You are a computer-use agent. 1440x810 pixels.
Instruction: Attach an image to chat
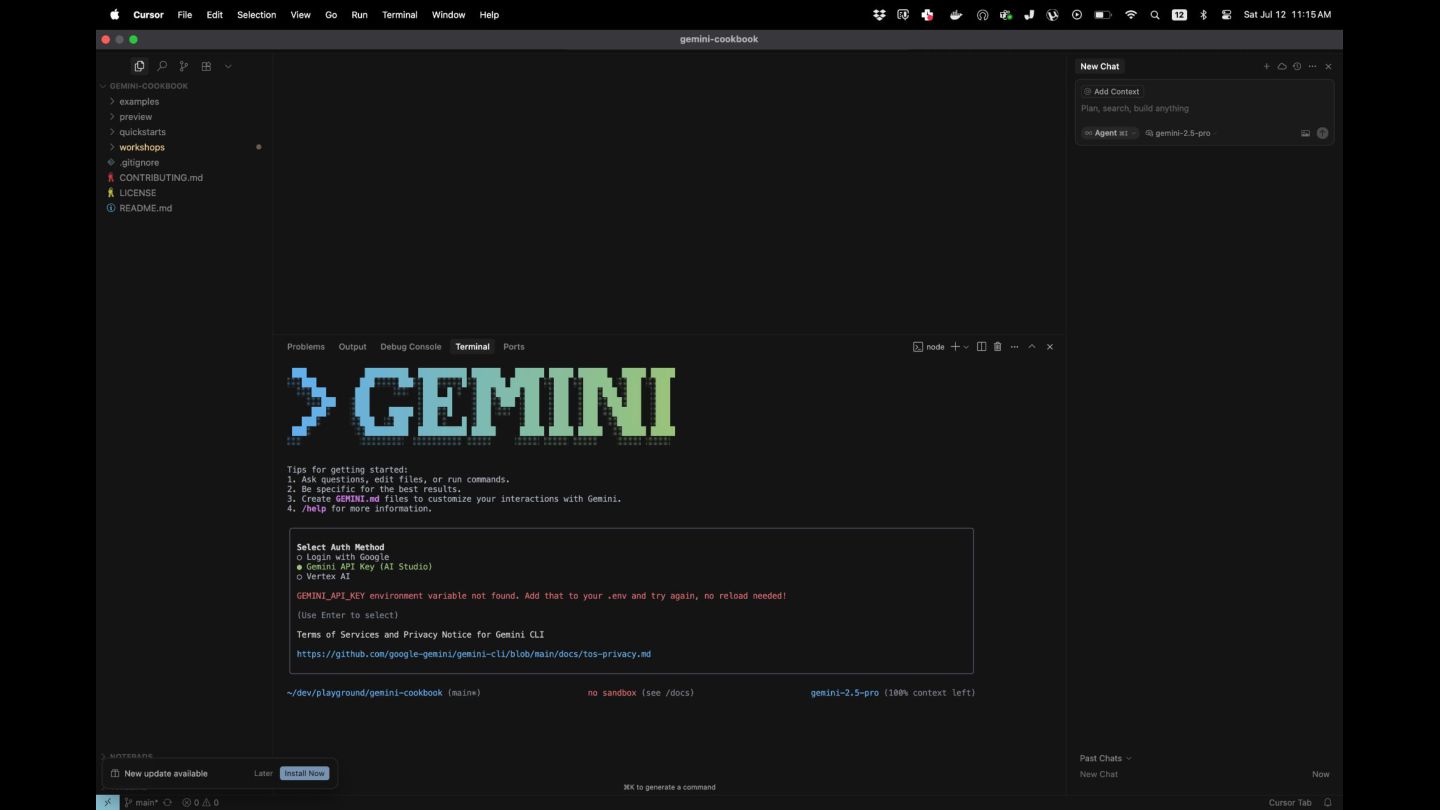tap(1305, 133)
